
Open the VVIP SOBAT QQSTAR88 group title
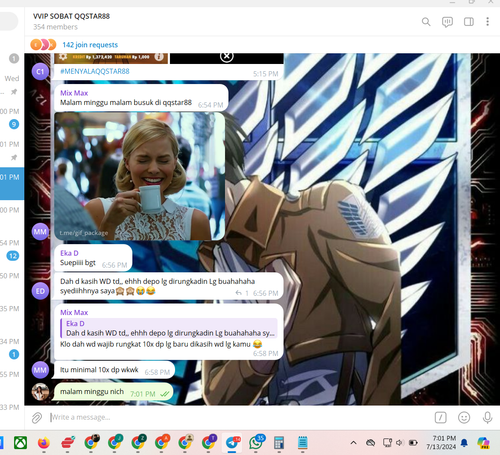pyautogui.click(x=71, y=16)
